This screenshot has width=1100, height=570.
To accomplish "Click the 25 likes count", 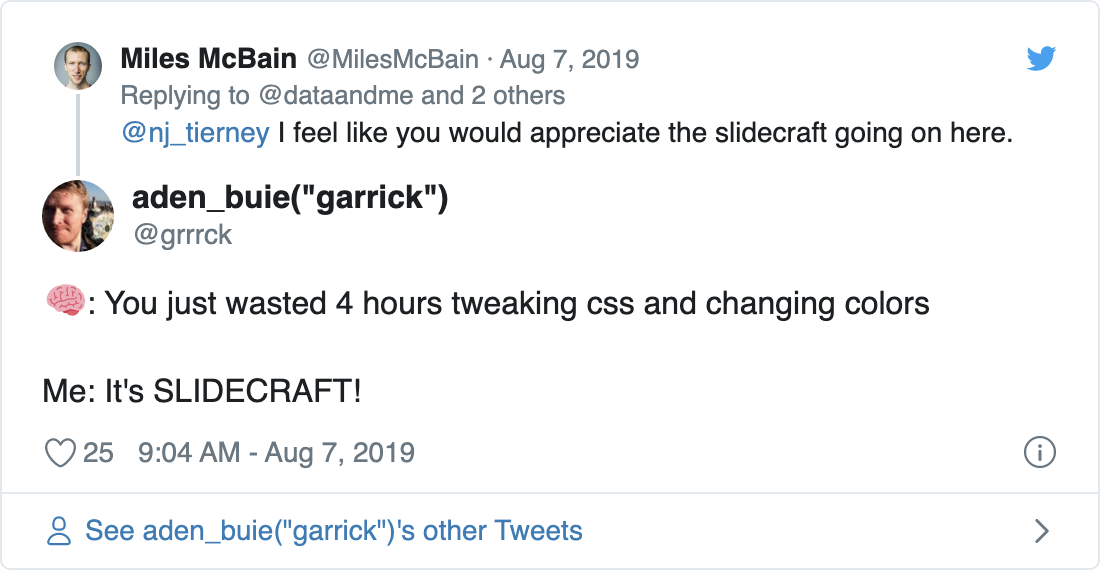I will click(x=98, y=453).
